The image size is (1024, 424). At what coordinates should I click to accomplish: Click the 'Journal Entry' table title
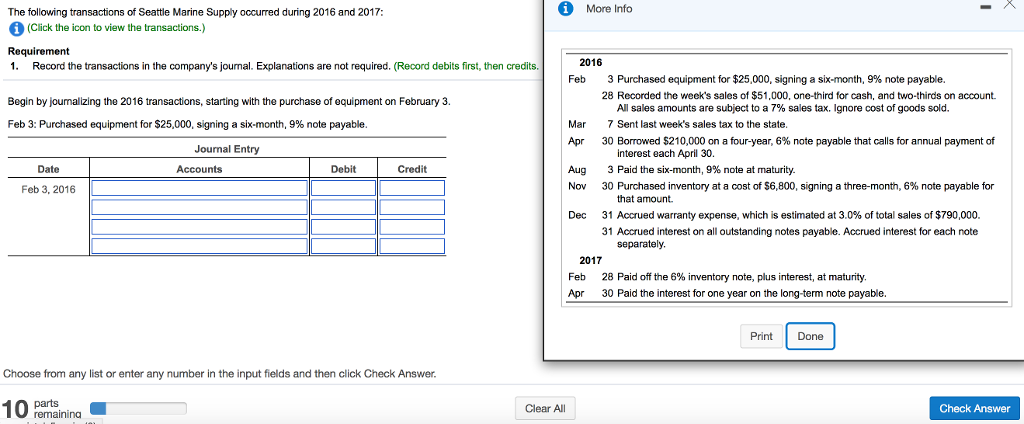pyautogui.click(x=227, y=149)
